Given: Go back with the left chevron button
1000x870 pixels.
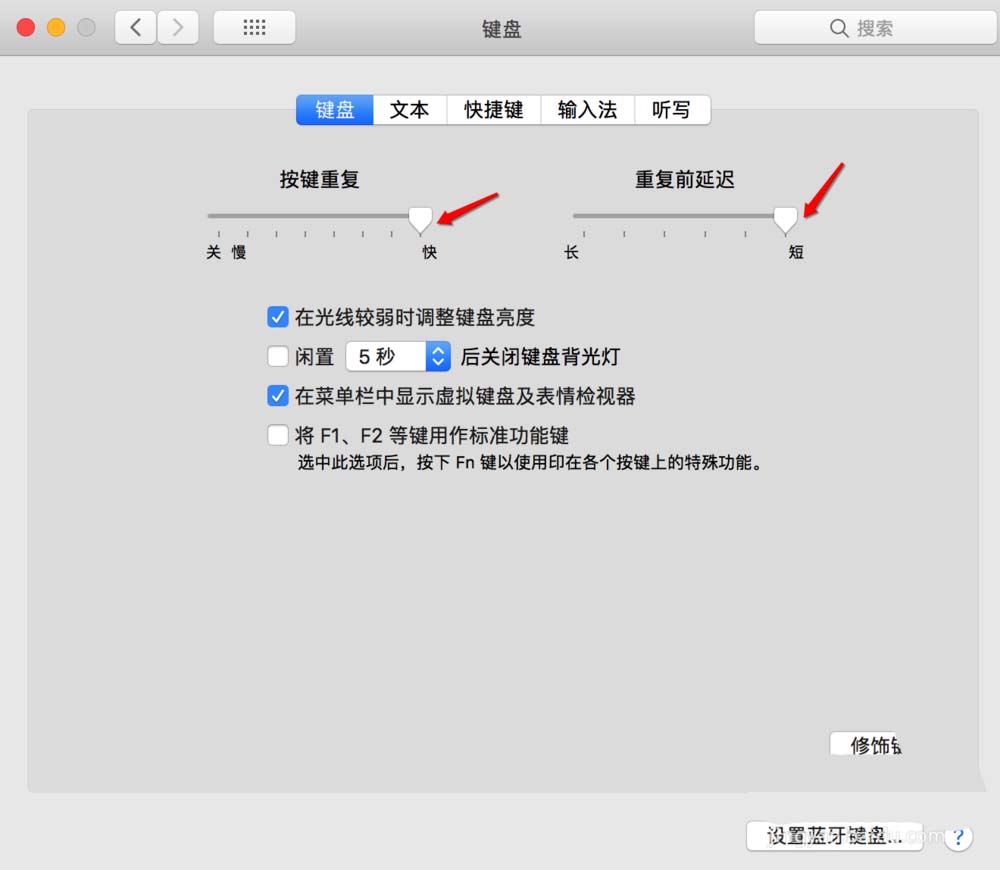Looking at the screenshot, I should (135, 27).
